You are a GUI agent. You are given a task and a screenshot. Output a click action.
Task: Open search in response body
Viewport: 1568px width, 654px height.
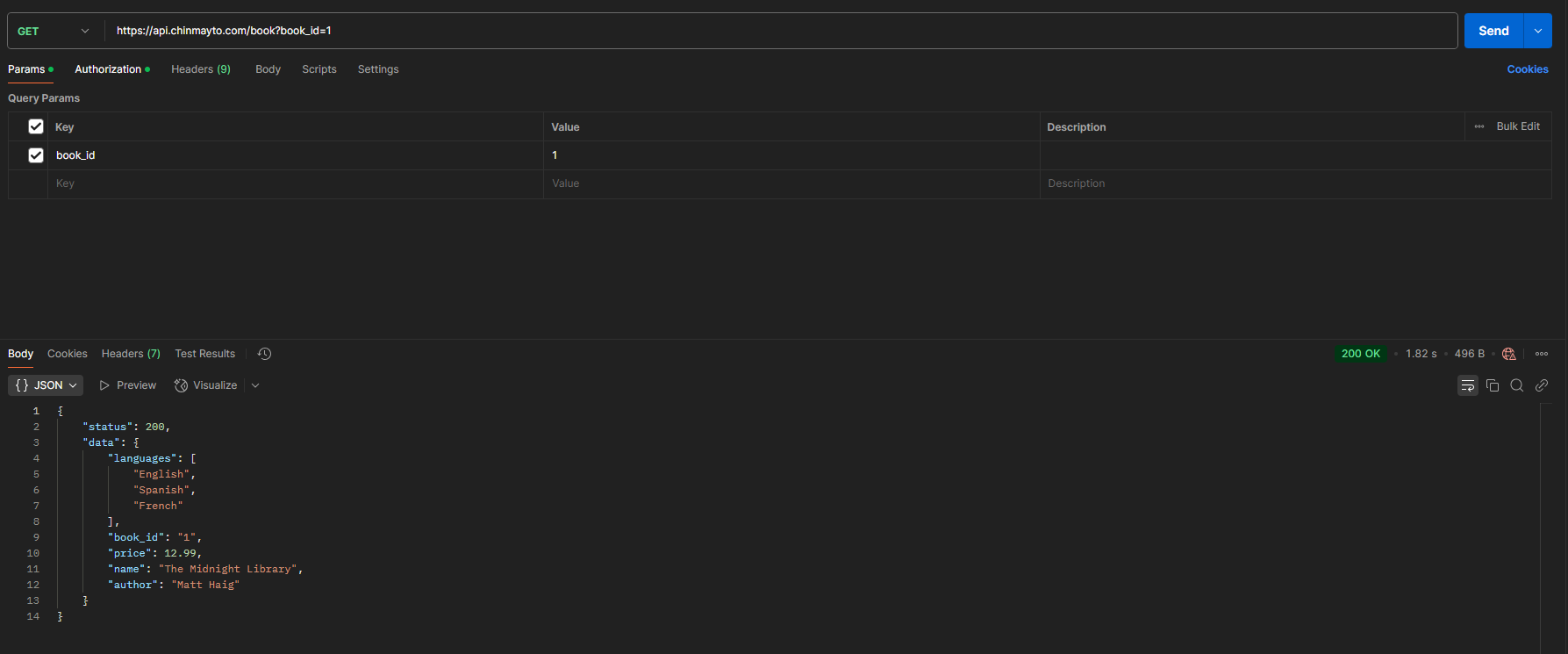(1516, 385)
